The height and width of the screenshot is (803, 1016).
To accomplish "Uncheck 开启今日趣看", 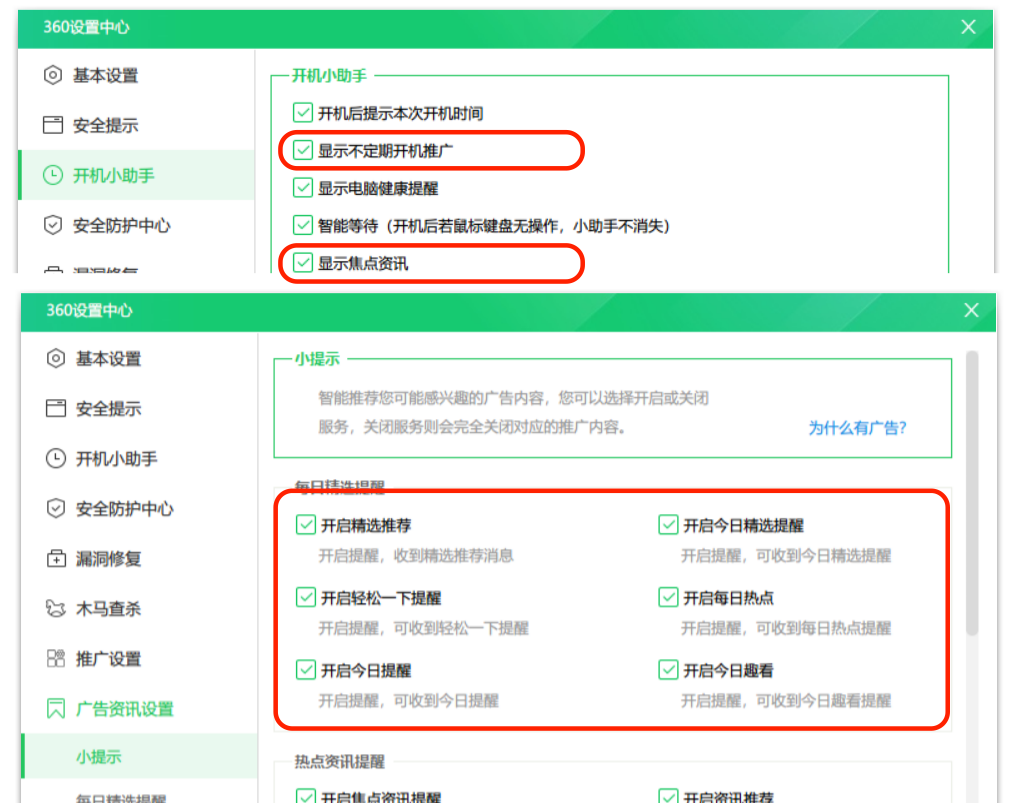I will pos(667,671).
